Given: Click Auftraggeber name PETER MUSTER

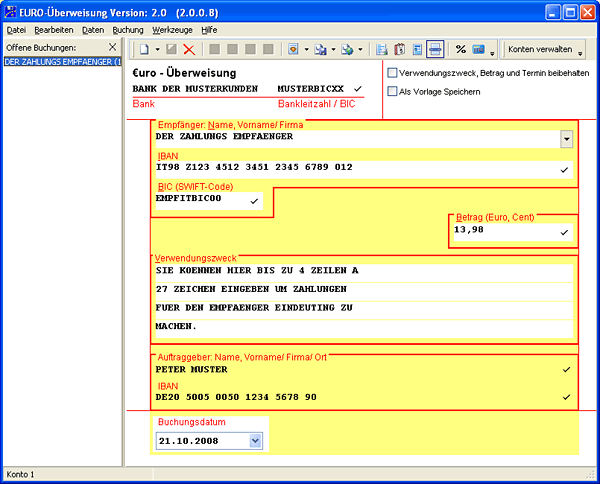Looking at the screenshot, I should tap(191, 369).
